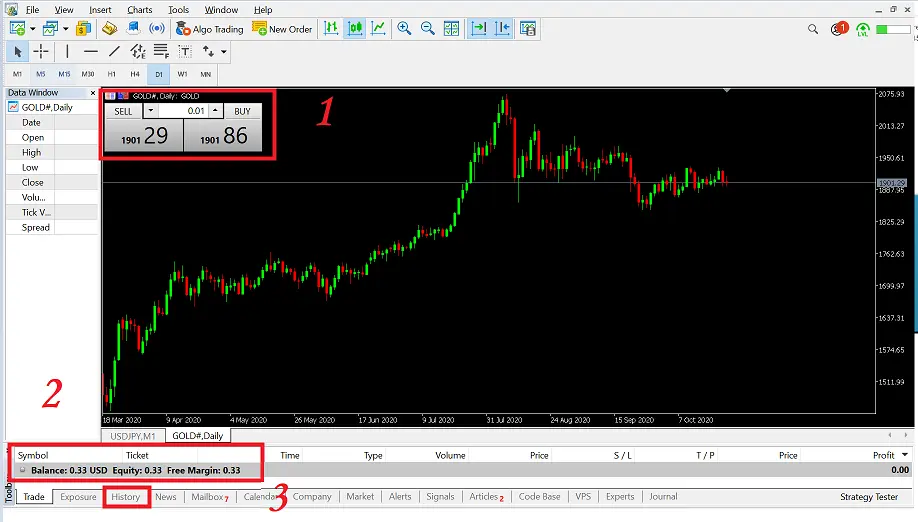Select the equidistant channel tool
The width and height of the screenshot is (918, 522).
tap(138, 52)
